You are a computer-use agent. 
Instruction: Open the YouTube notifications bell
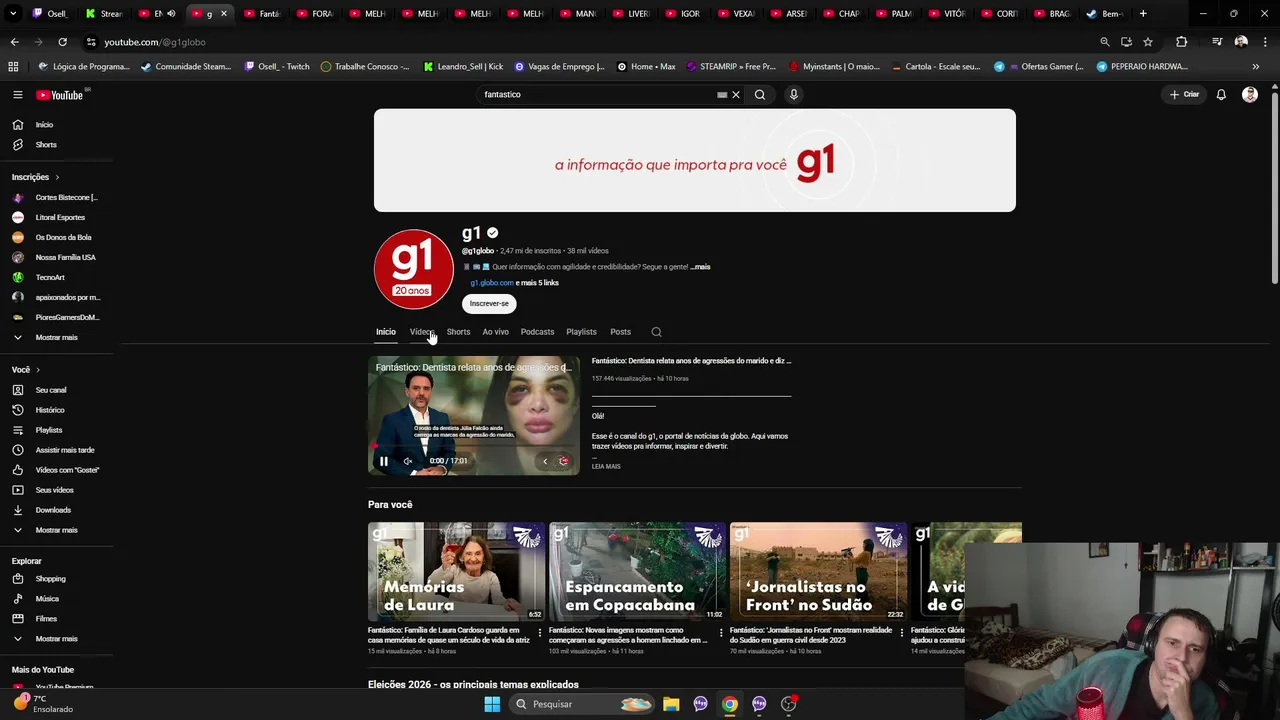(x=1221, y=95)
